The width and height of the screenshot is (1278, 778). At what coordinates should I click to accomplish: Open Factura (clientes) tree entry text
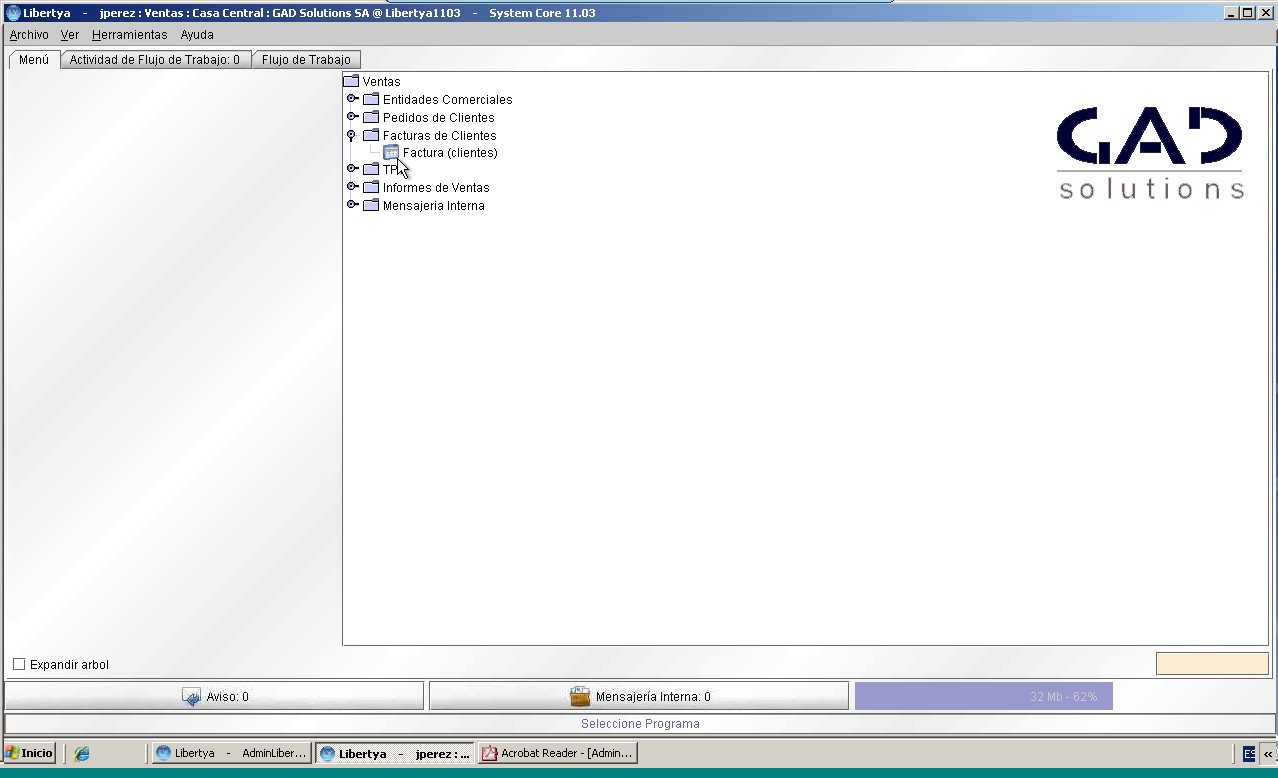click(450, 153)
